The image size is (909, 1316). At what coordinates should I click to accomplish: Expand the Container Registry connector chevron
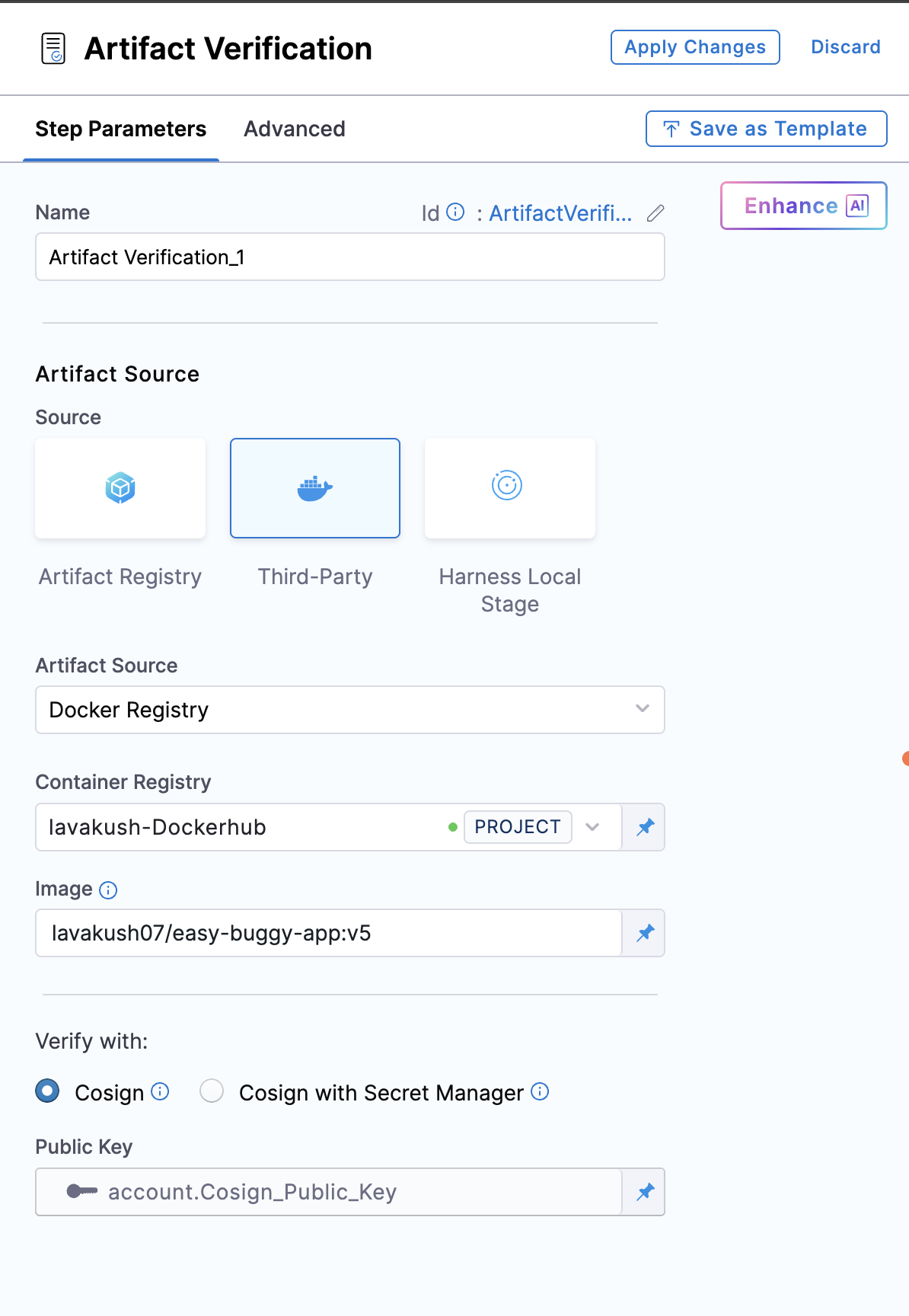pyautogui.click(x=592, y=827)
